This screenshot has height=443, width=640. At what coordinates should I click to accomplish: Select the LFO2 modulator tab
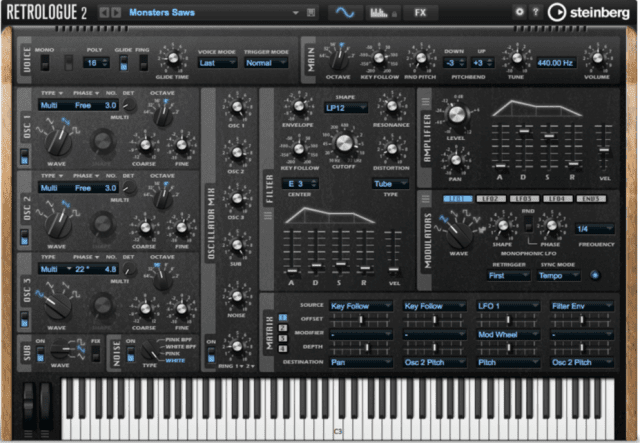[491, 199]
